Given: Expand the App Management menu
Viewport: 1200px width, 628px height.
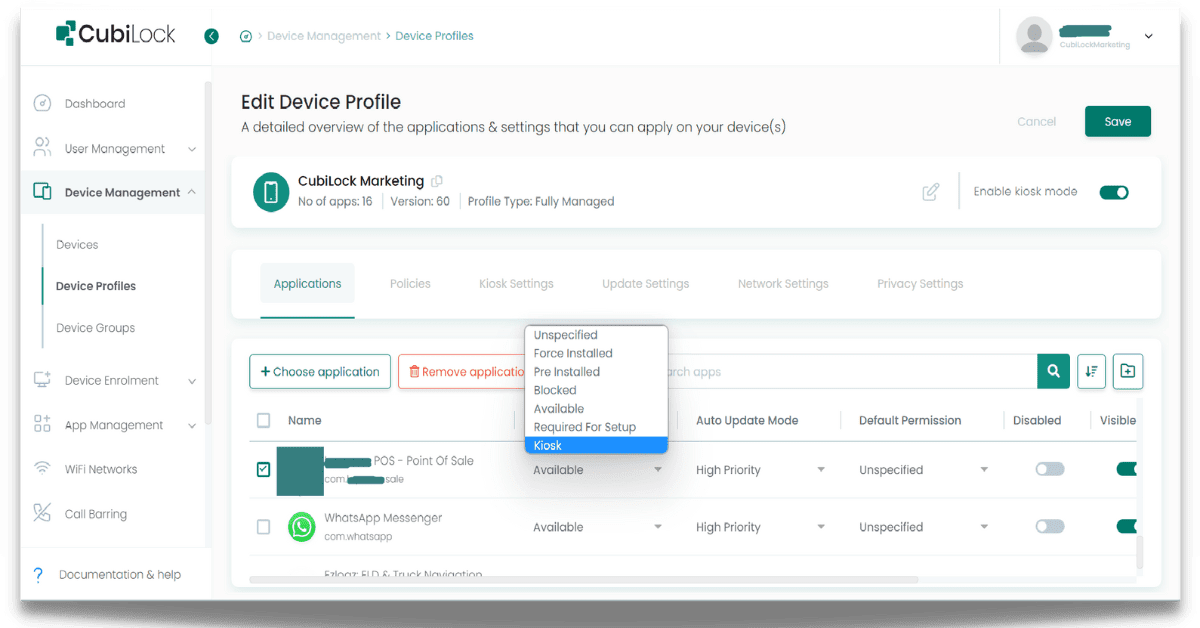Looking at the screenshot, I should 192,425.
